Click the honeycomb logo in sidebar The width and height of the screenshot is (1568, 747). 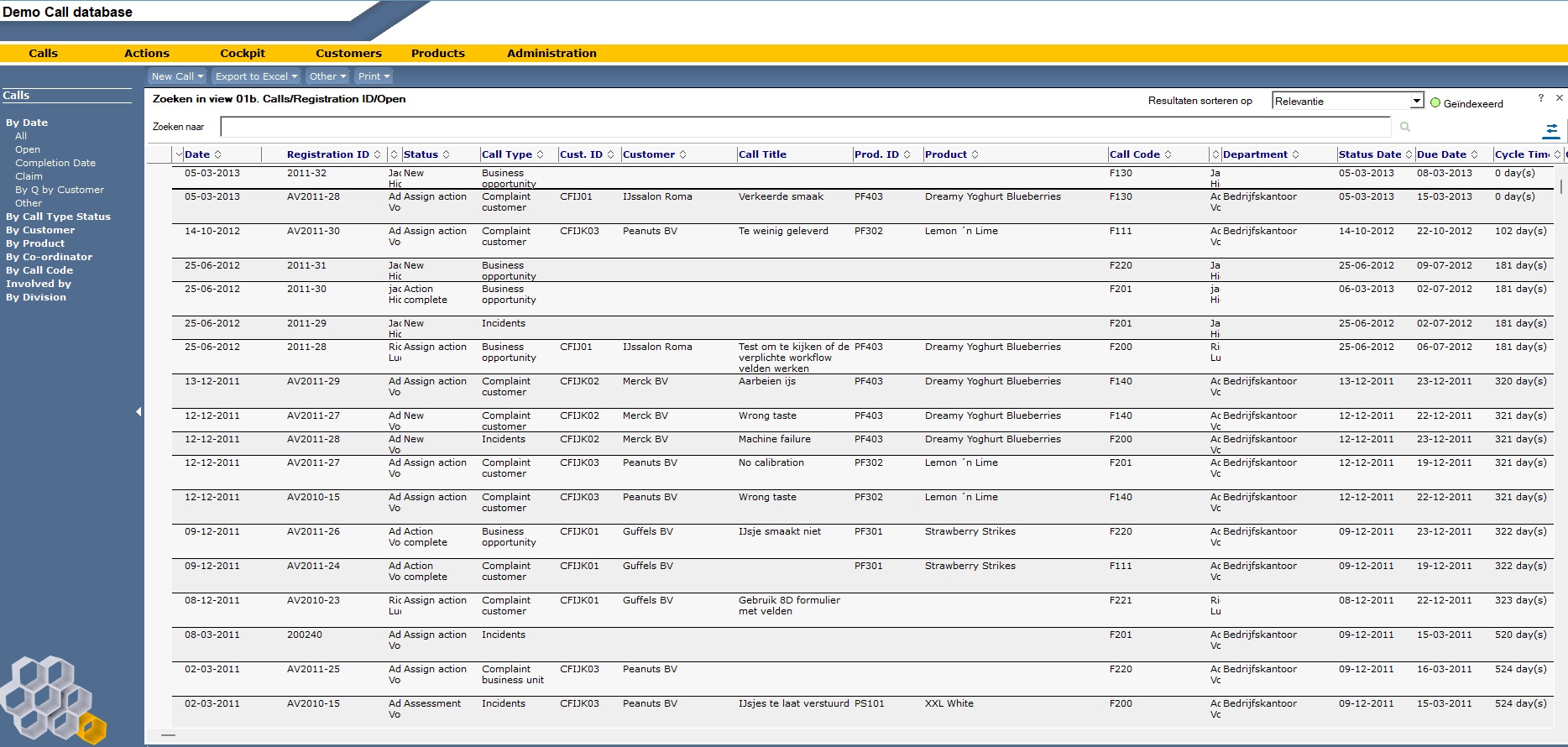54,699
